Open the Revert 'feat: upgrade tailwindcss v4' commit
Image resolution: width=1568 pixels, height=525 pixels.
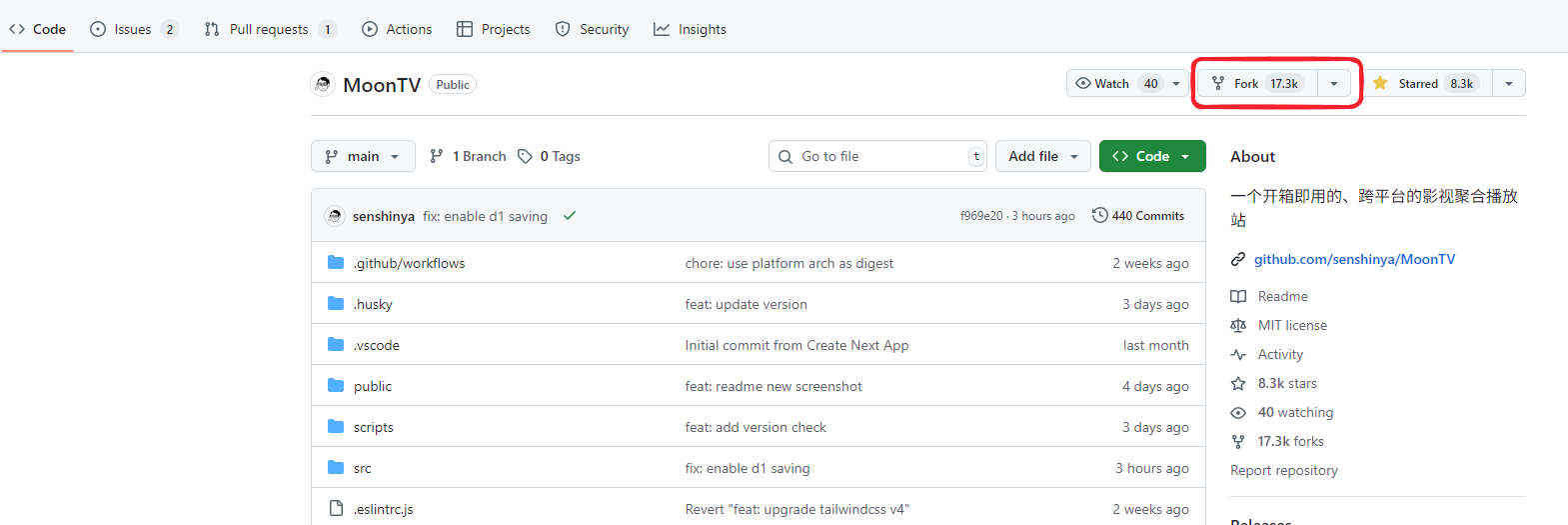coord(797,509)
